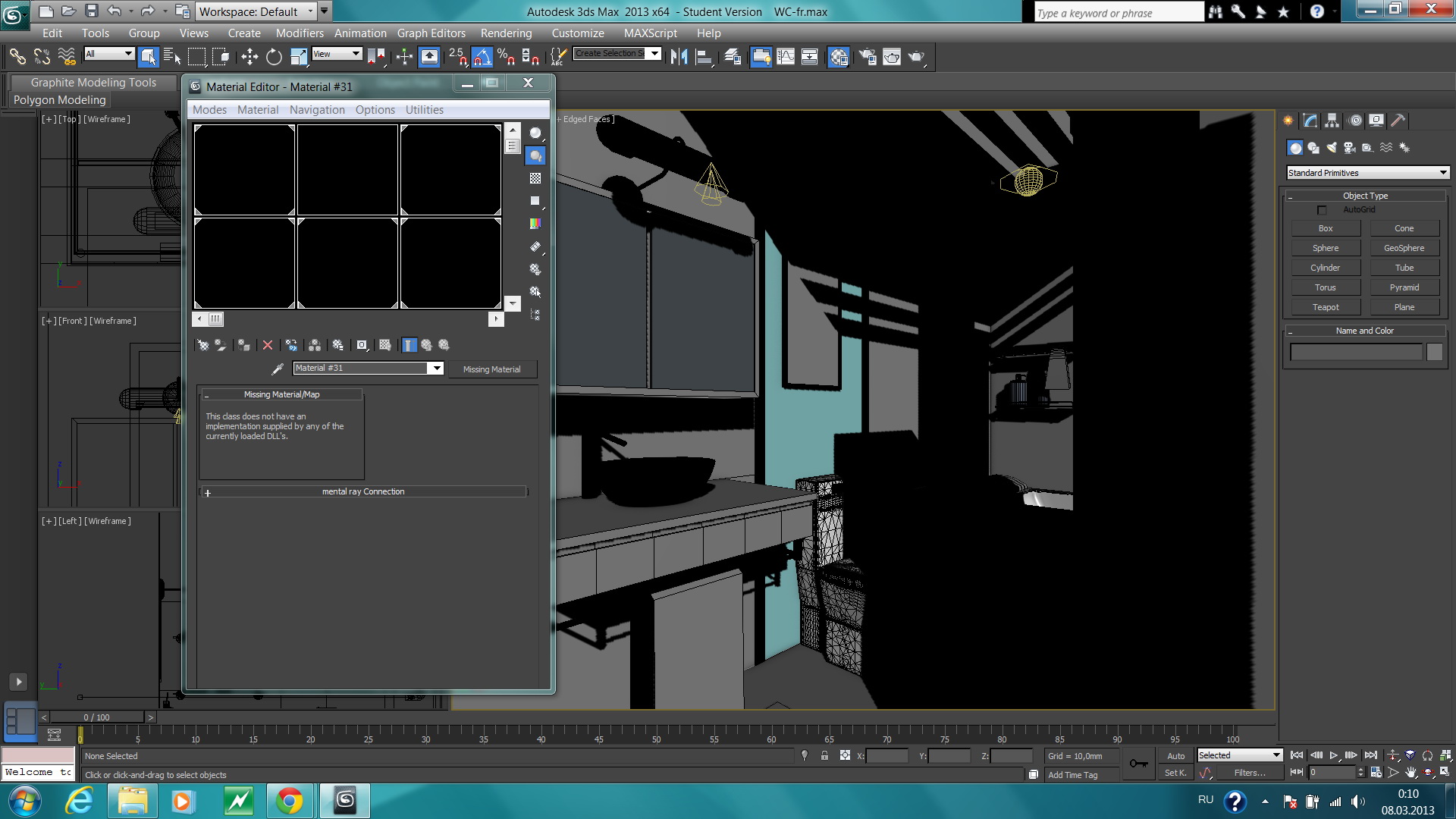Open the Modify command panel tab
The width and height of the screenshot is (1456, 819).
1310,121
